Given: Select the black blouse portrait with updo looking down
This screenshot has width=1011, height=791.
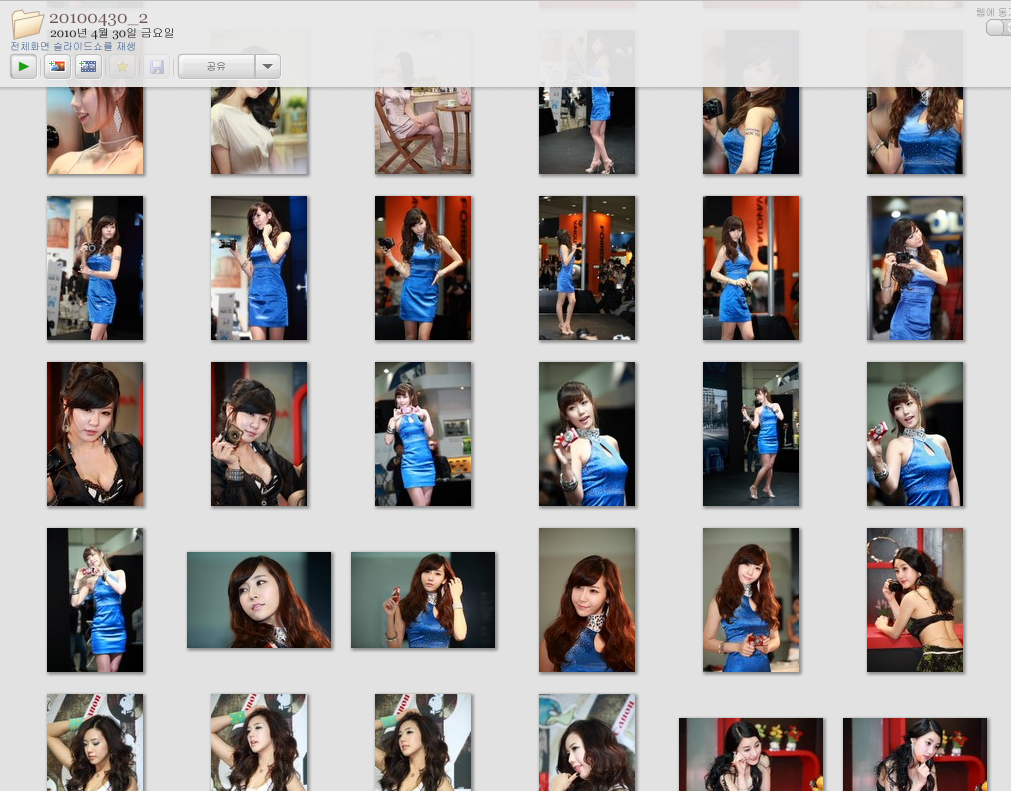Looking at the screenshot, I should pos(95,434).
